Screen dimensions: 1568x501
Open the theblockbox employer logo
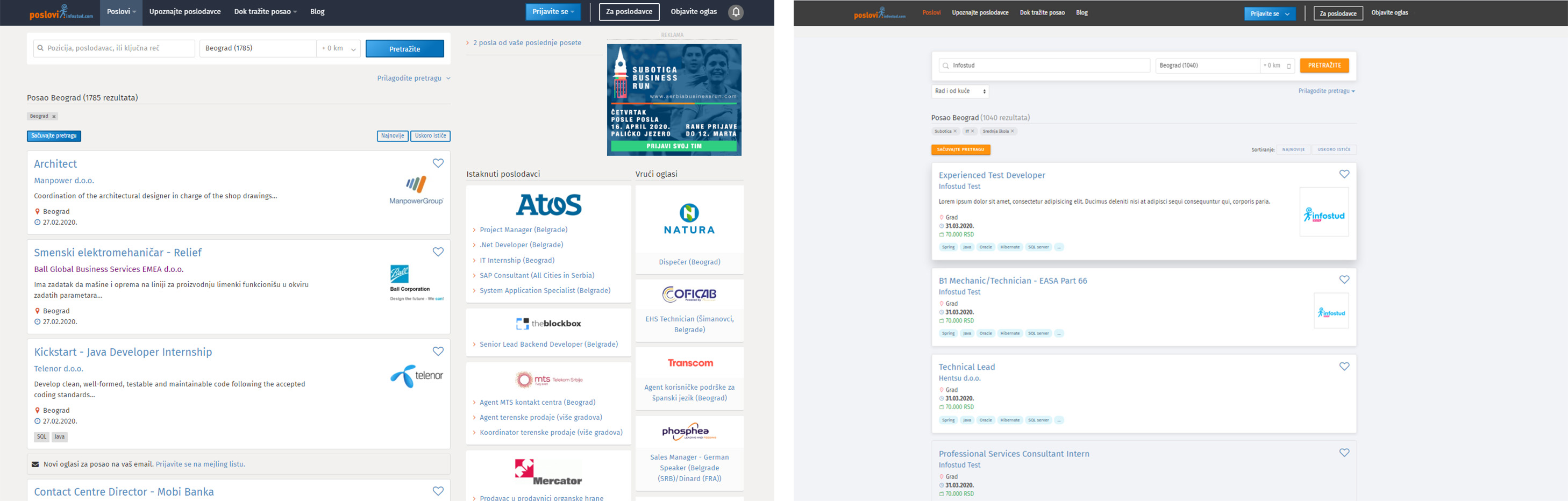click(x=548, y=323)
